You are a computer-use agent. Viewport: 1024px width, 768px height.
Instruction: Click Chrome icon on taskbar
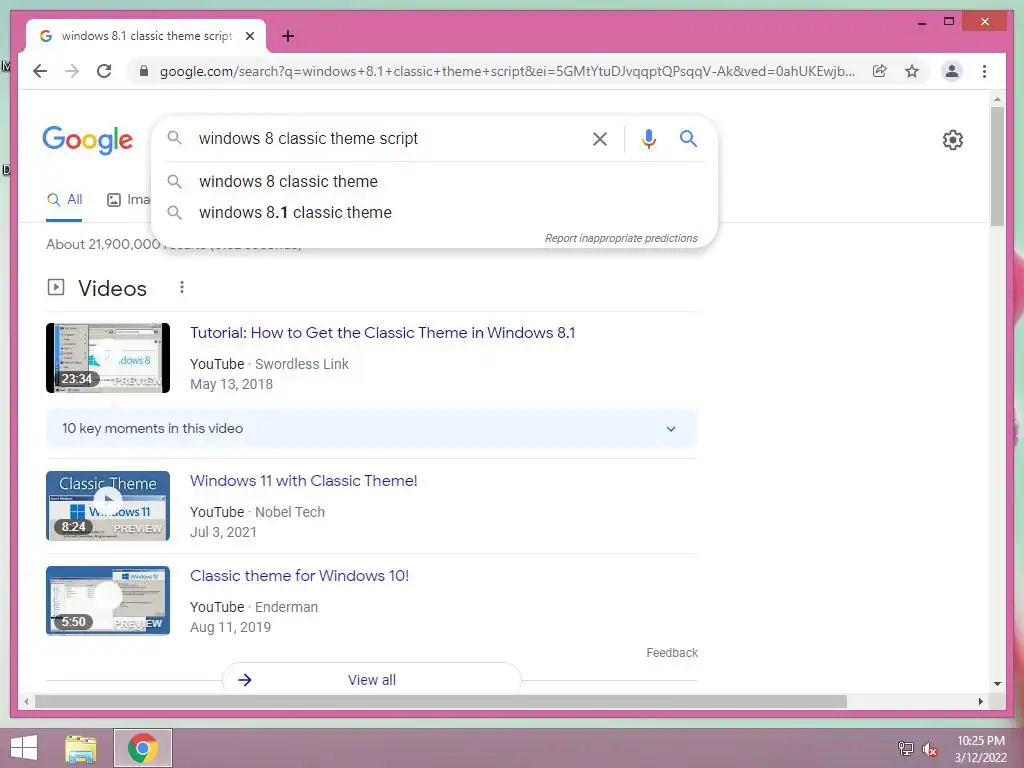tap(143, 748)
